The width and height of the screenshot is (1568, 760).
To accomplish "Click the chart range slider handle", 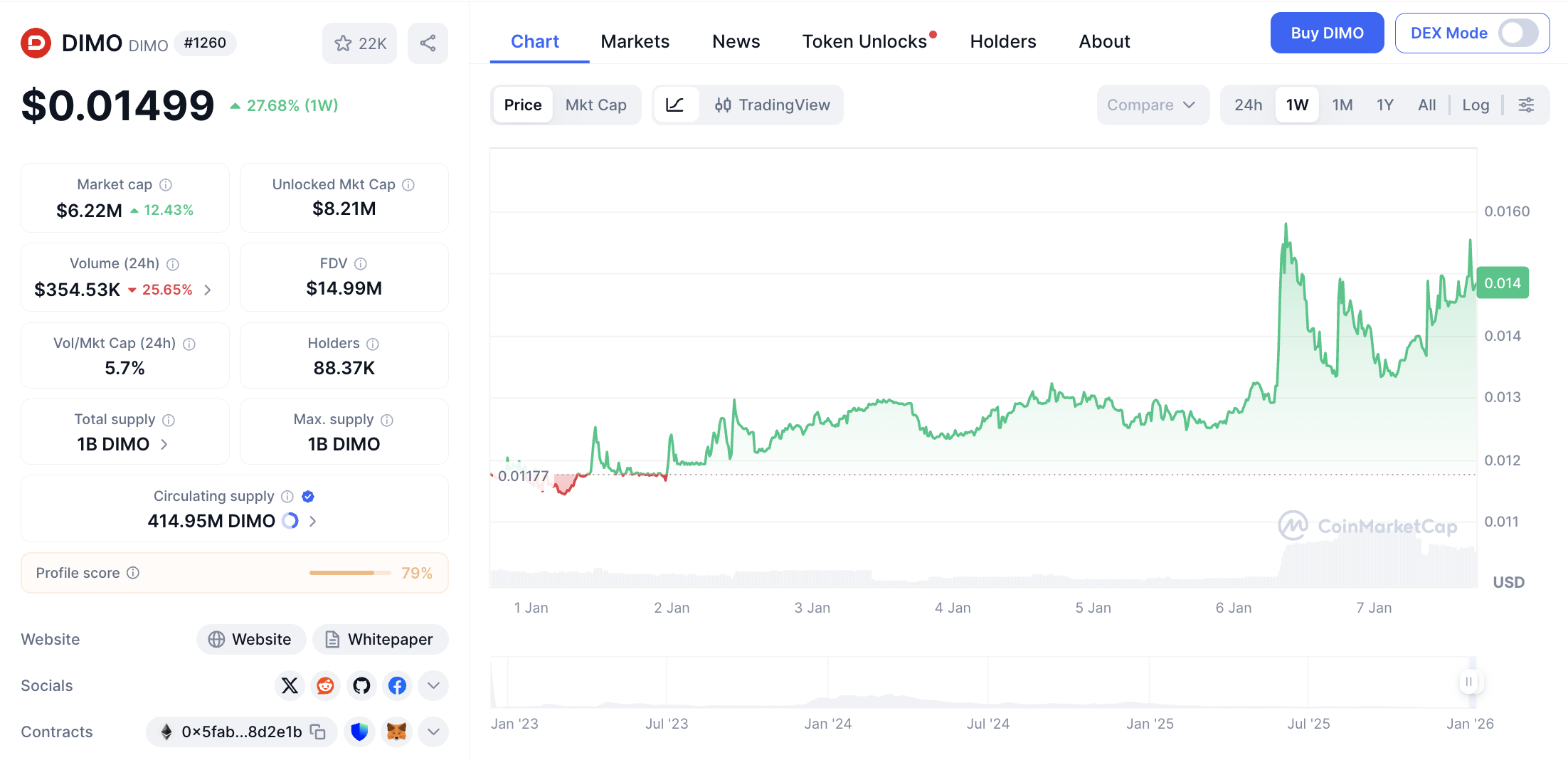I will 1468,682.
